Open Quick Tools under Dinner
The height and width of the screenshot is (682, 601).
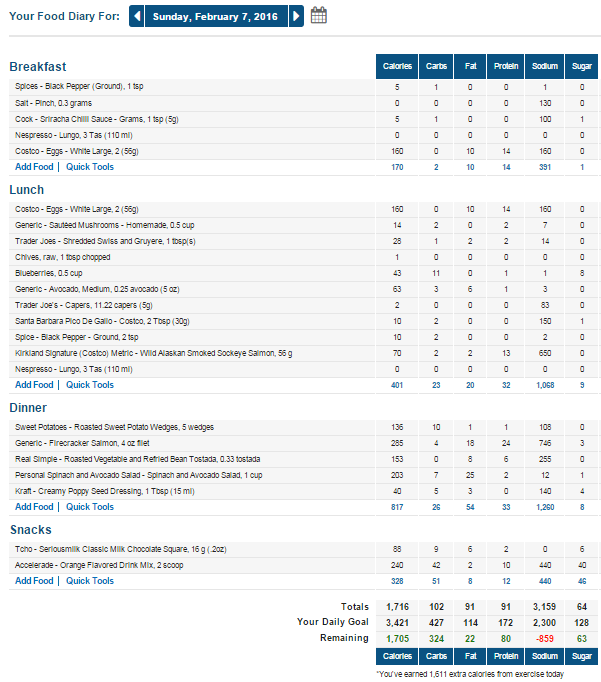coord(90,507)
